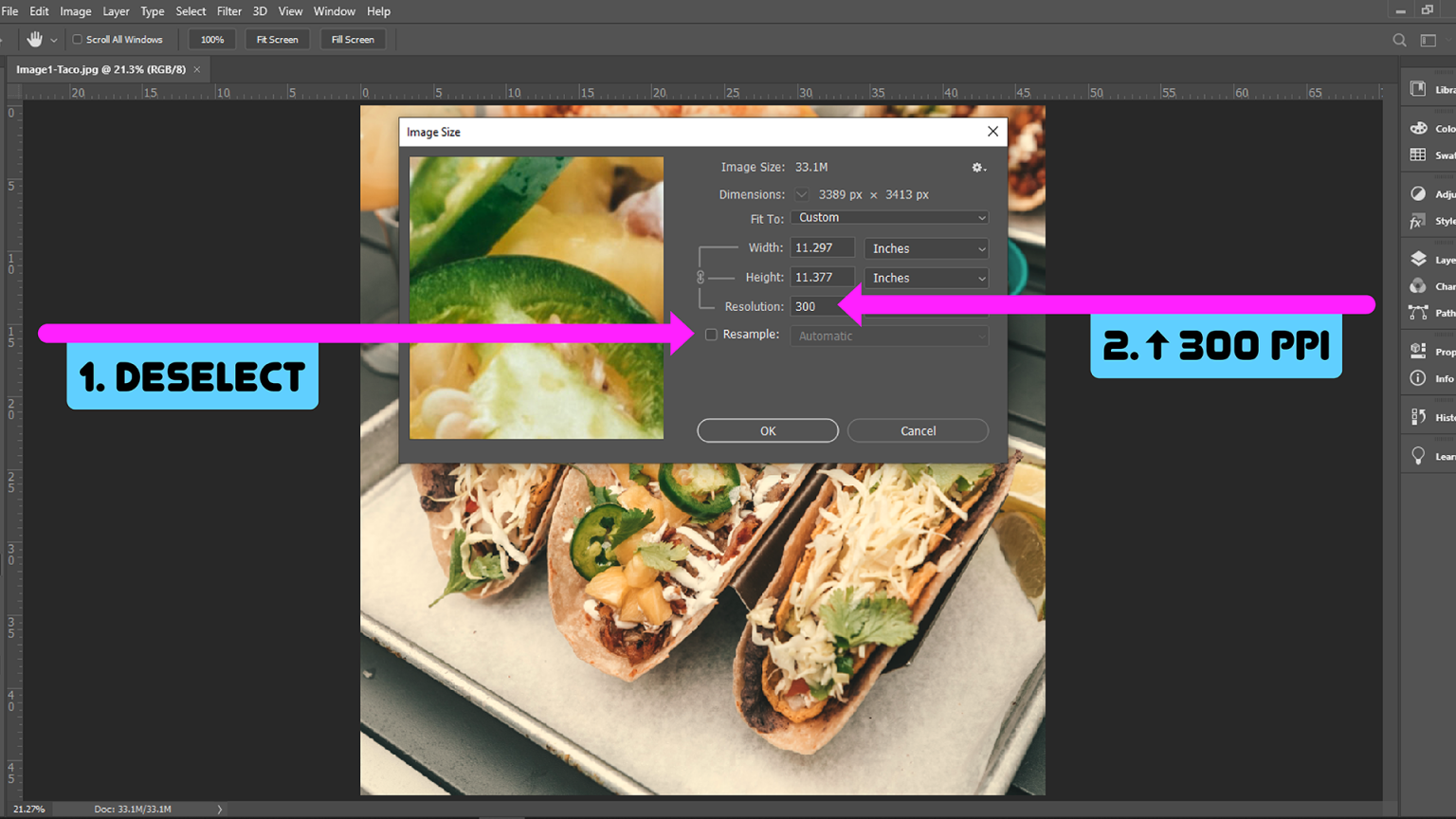Toggle Scroll All Windows checkbox
1456x819 pixels.
[x=78, y=40]
